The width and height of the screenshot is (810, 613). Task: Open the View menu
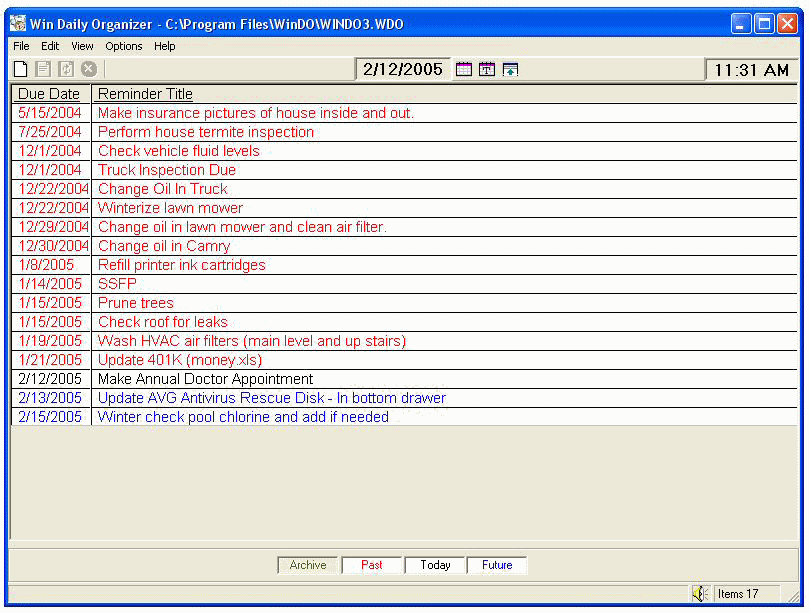click(82, 46)
